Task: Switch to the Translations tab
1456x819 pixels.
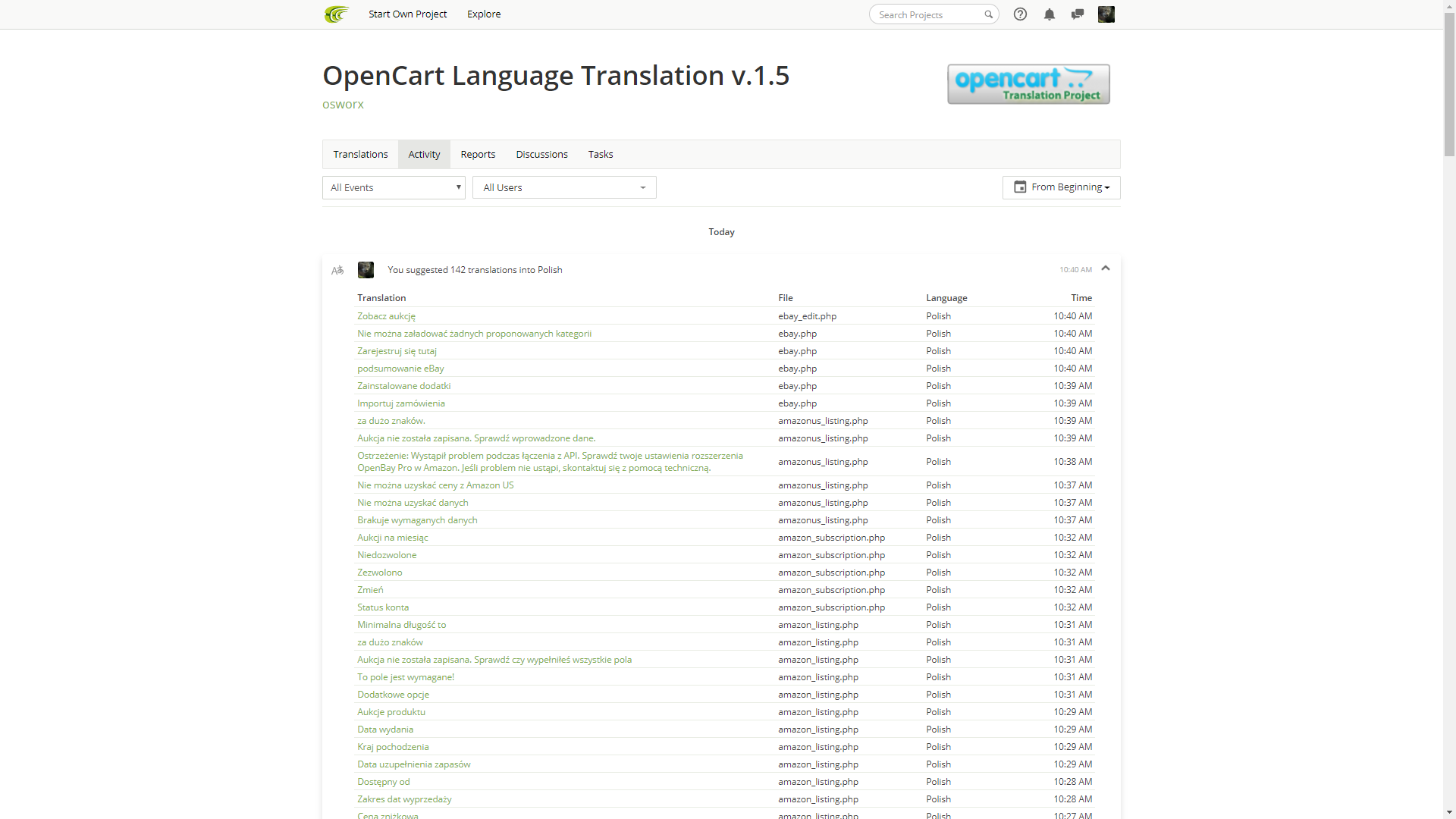Action: pos(360,154)
